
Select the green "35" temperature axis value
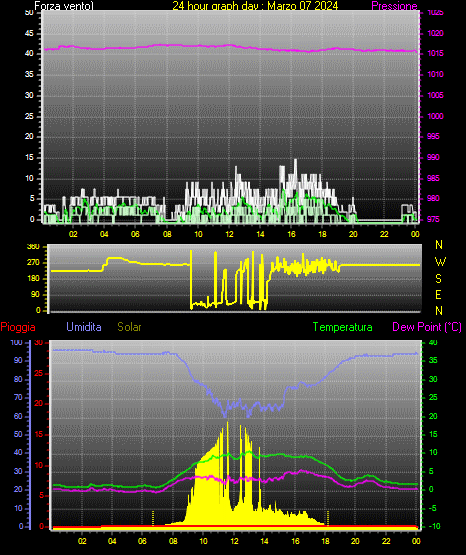pos(433,360)
